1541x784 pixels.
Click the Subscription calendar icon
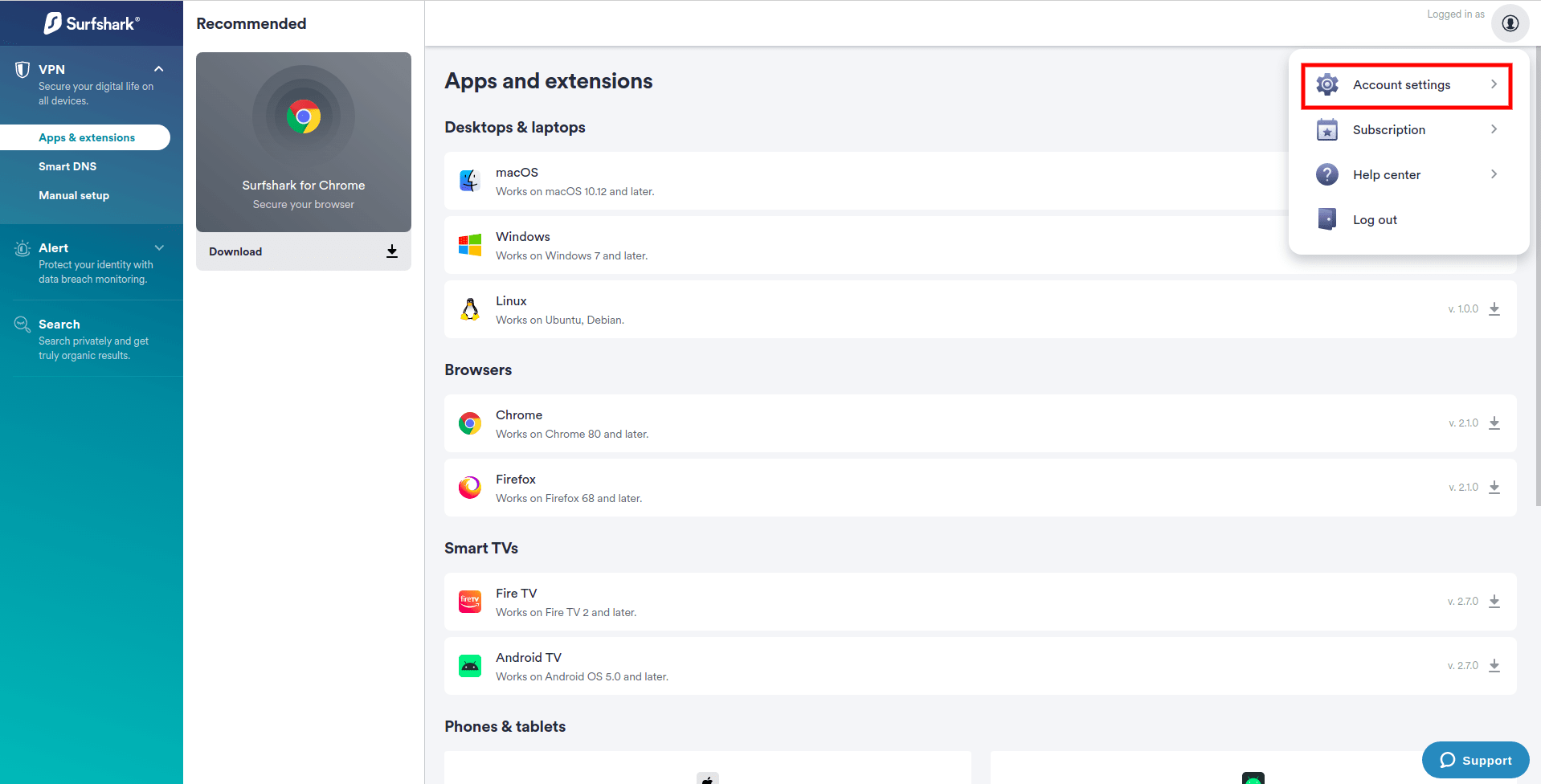coord(1327,129)
